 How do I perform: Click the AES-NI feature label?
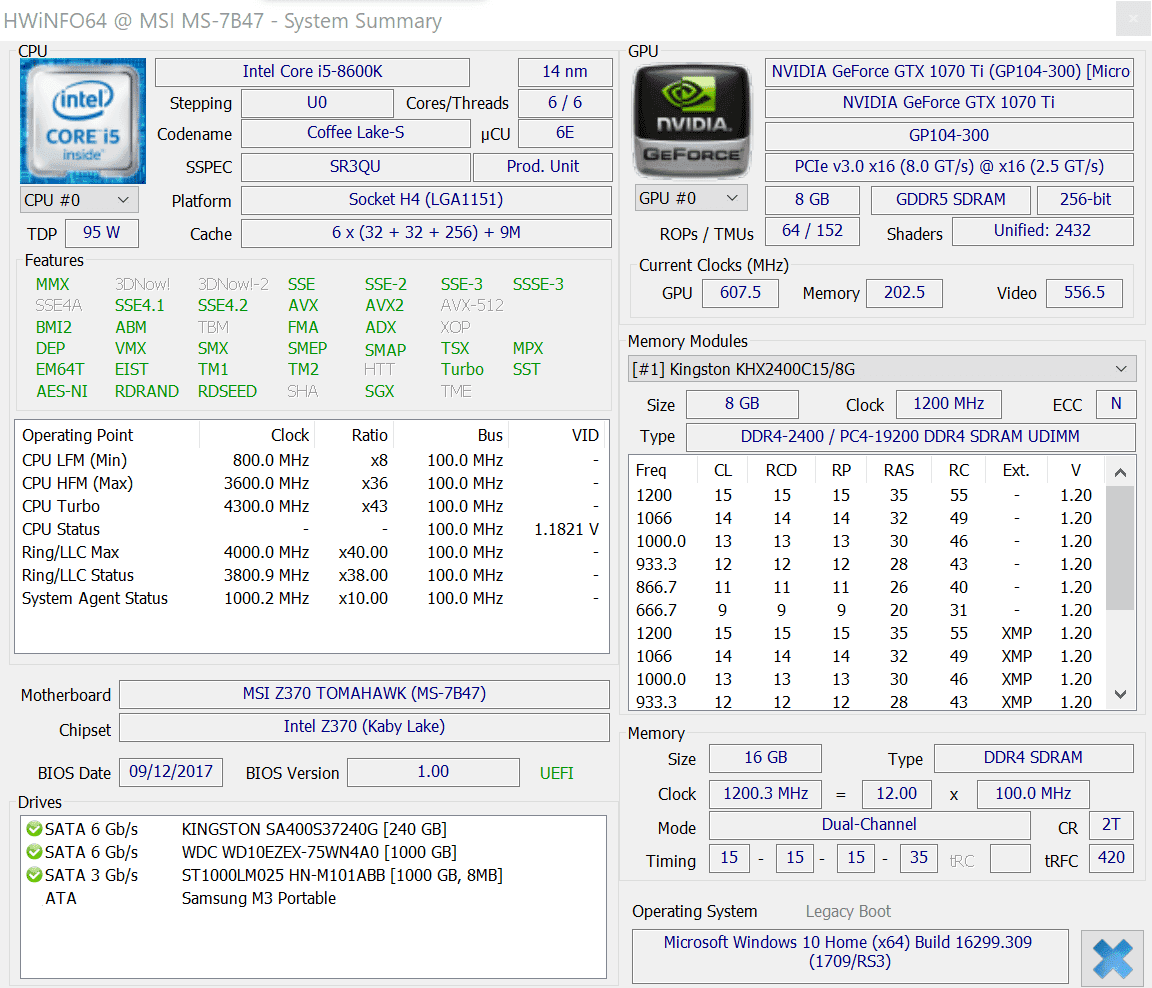point(62,392)
